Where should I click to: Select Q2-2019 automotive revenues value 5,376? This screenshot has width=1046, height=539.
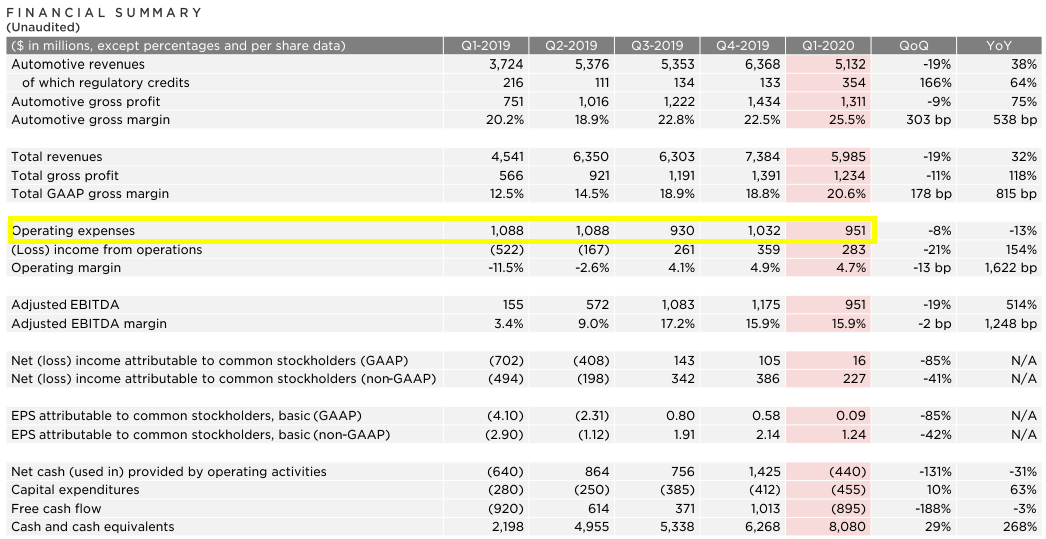click(x=592, y=65)
